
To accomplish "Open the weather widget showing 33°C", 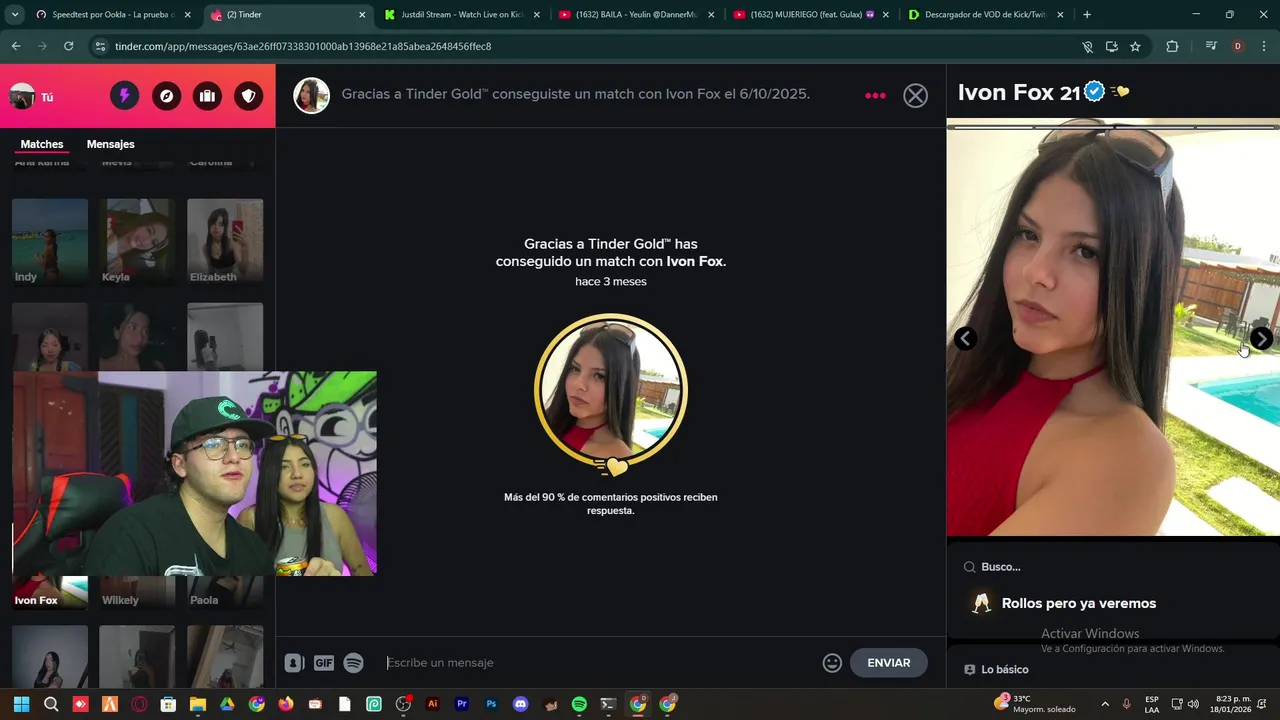I will pos(1034,704).
